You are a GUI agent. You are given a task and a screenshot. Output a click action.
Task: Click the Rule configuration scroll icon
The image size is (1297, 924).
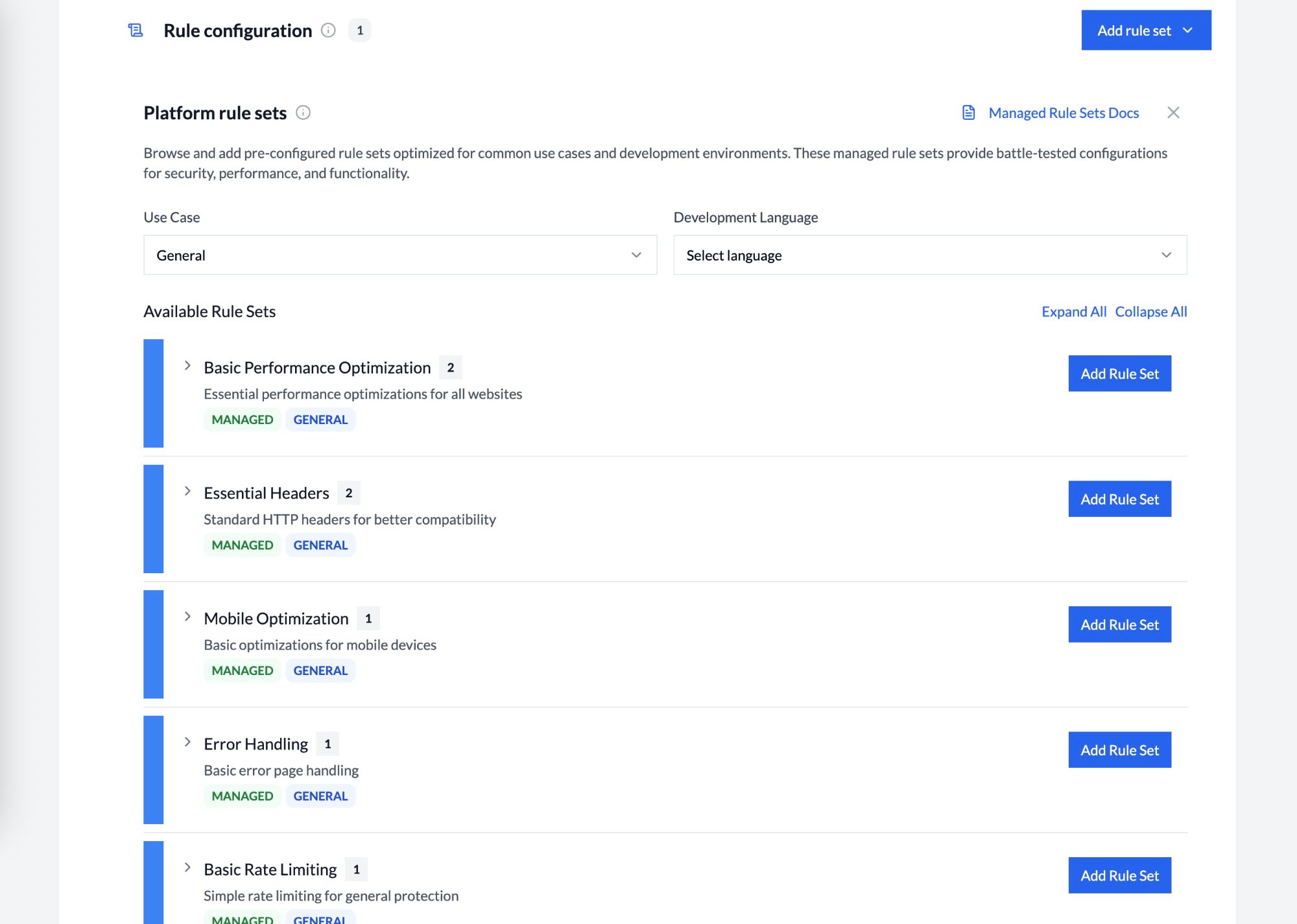(x=136, y=30)
